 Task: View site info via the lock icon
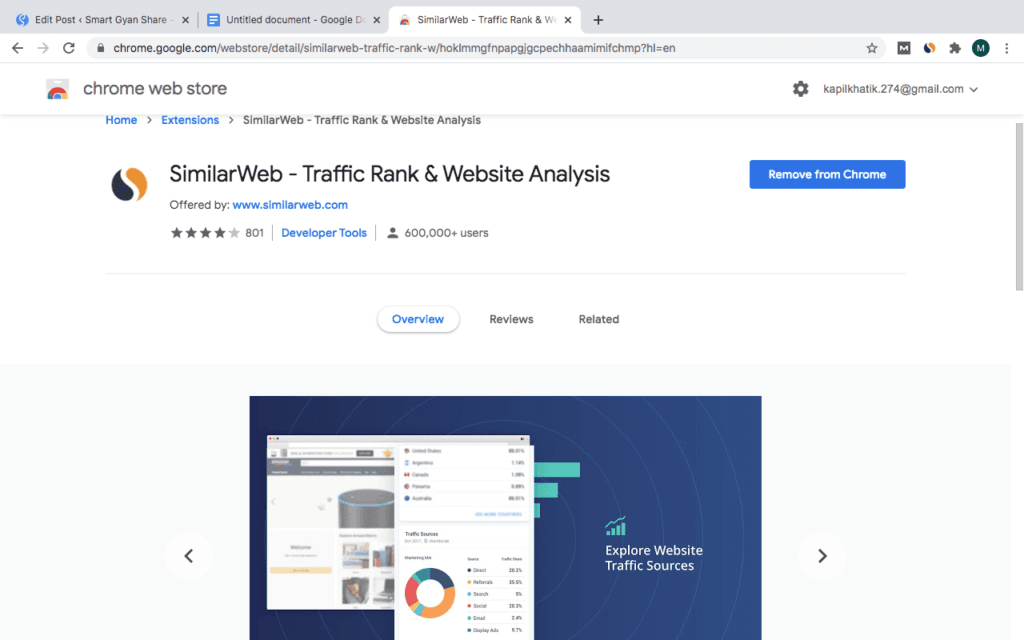[x=100, y=48]
